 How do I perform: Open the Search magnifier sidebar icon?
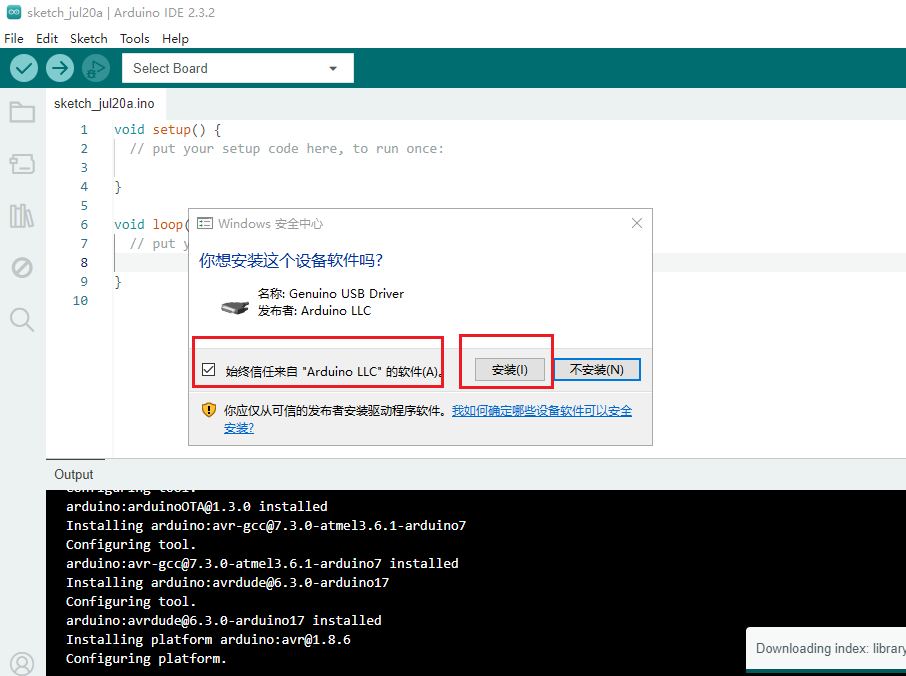pyautogui.click(x=22, y=320)
